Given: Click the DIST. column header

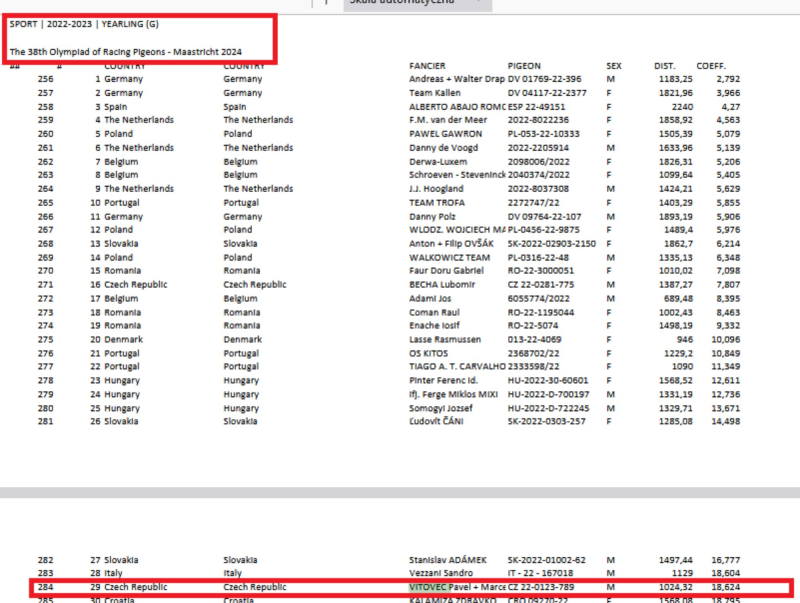Looking at the screenshot, I should click(x=665, y=66).
